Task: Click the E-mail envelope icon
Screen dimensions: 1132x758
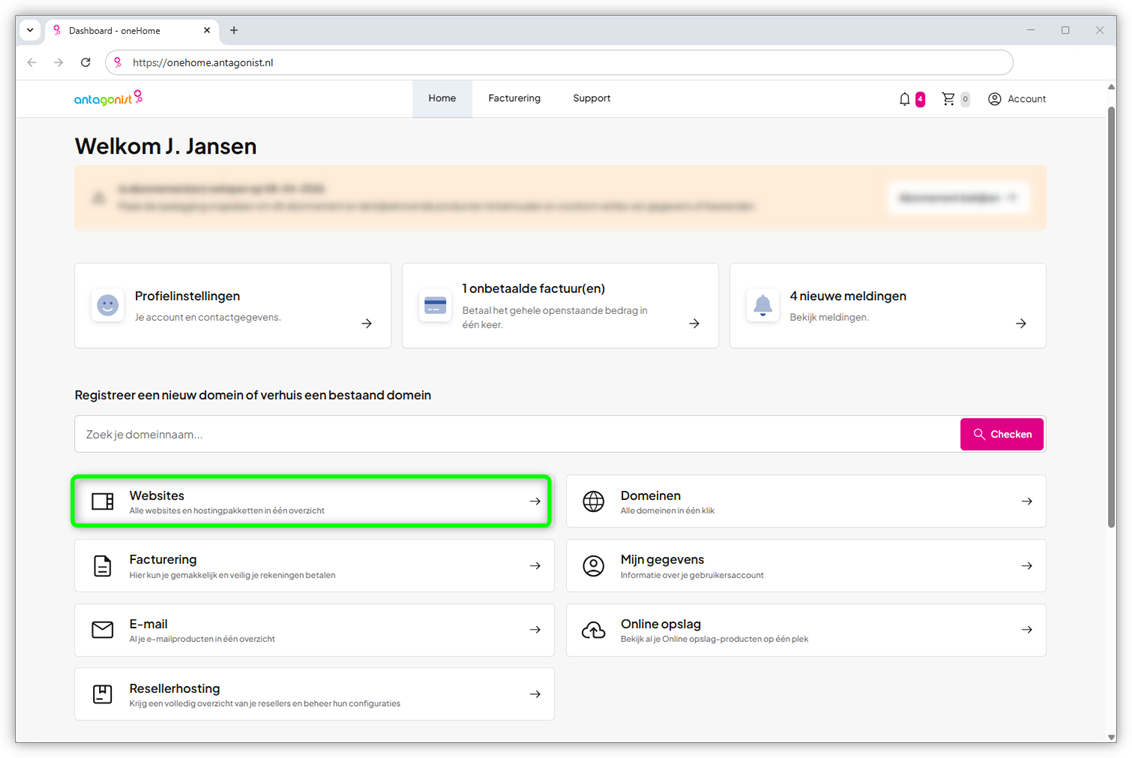Action: [x=103, y=630]
